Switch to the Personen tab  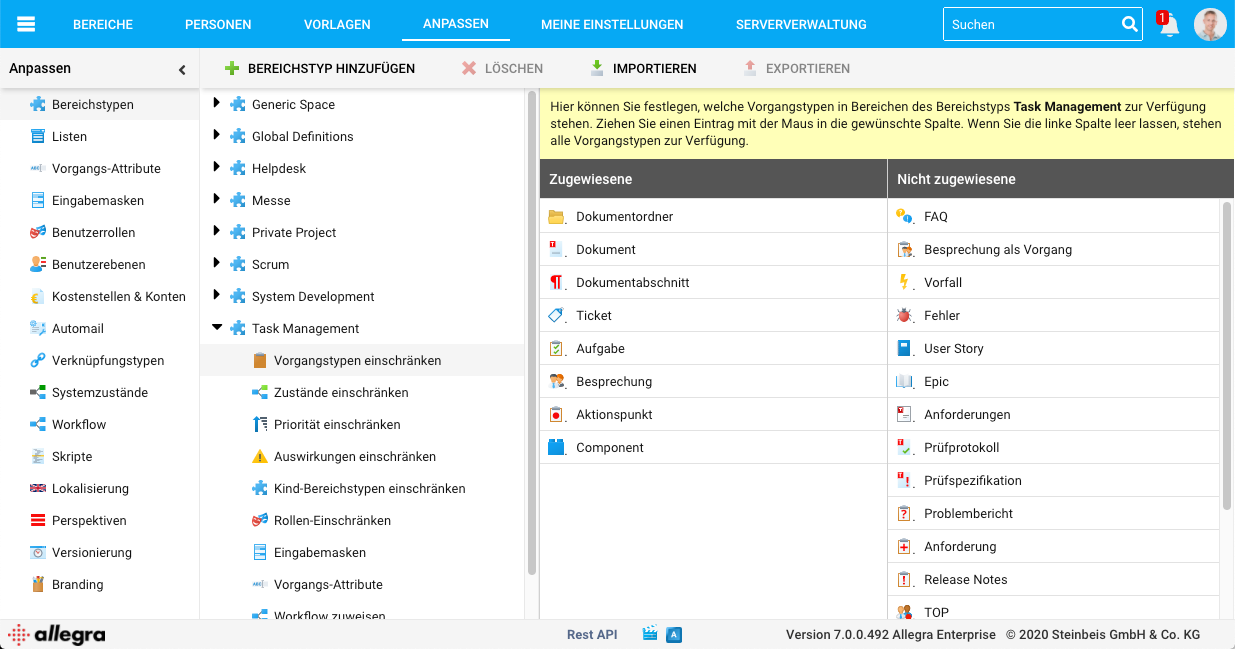(x=218, y=24)
